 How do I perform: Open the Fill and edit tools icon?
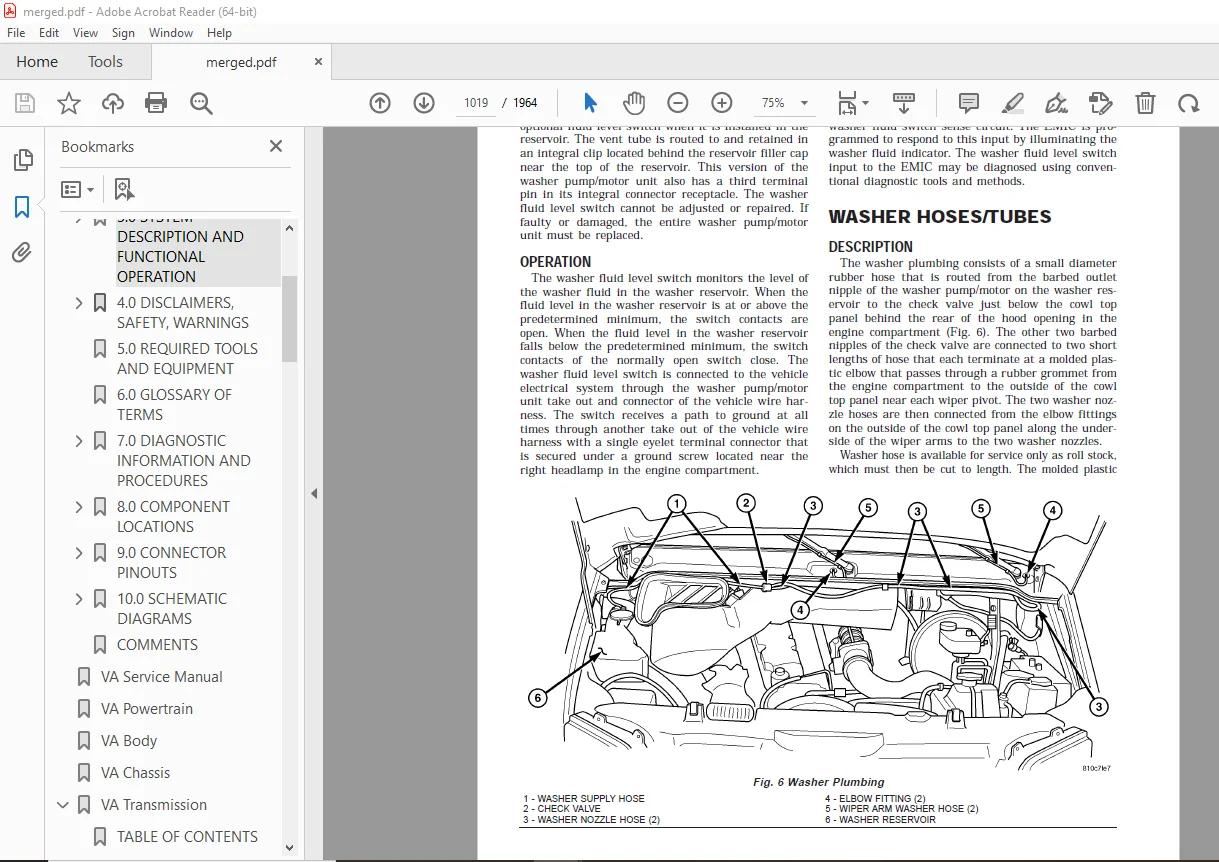[x=1100, y=103]
